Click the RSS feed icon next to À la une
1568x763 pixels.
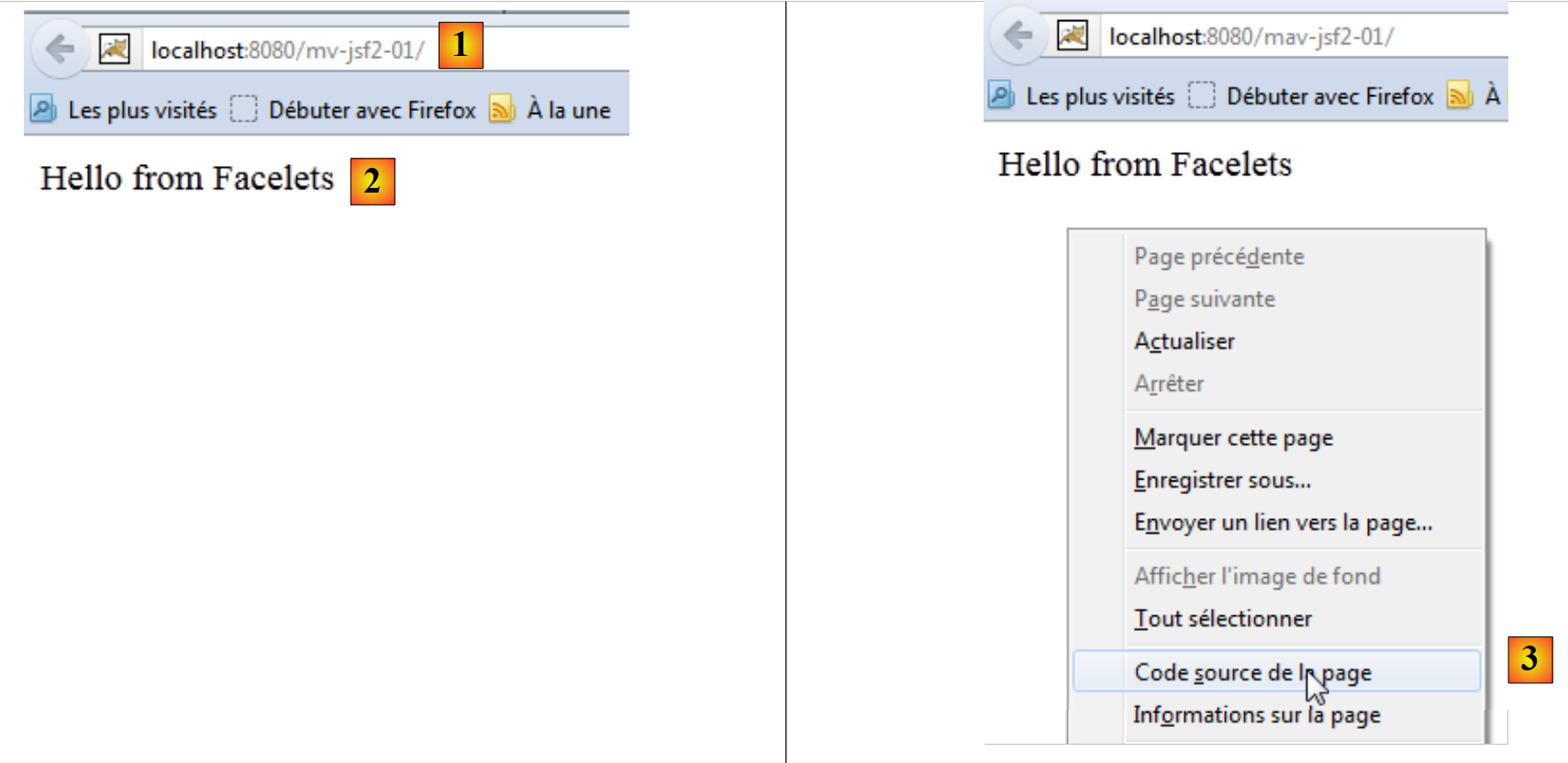coord(502,109)
